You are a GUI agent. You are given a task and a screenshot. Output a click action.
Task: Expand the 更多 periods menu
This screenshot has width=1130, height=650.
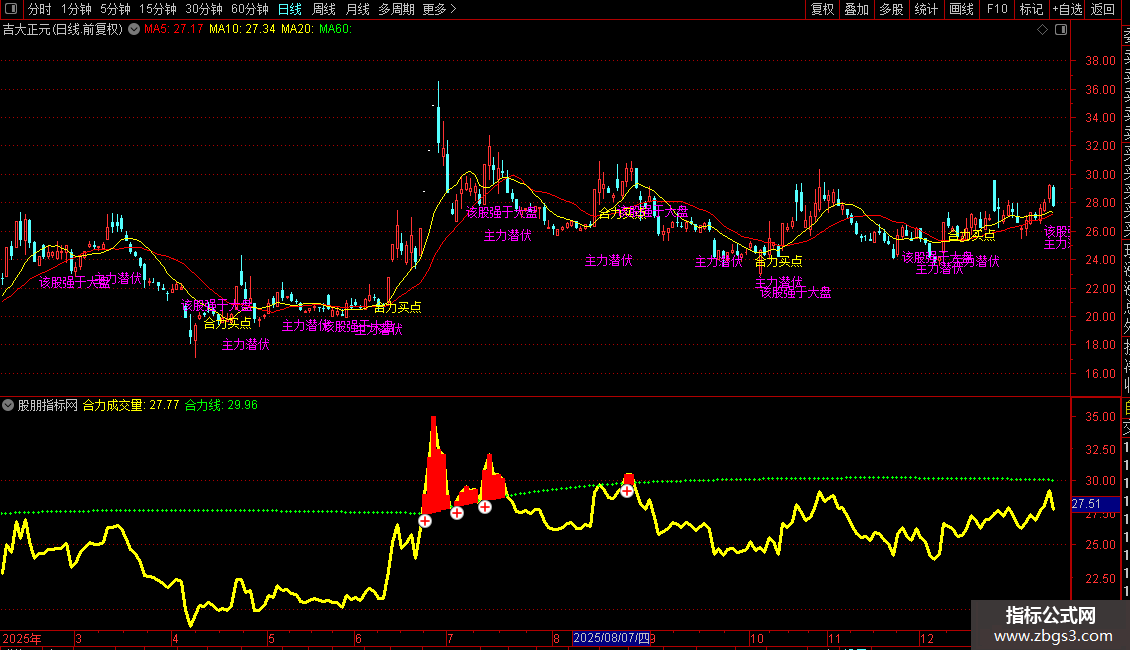pos(439,9)
